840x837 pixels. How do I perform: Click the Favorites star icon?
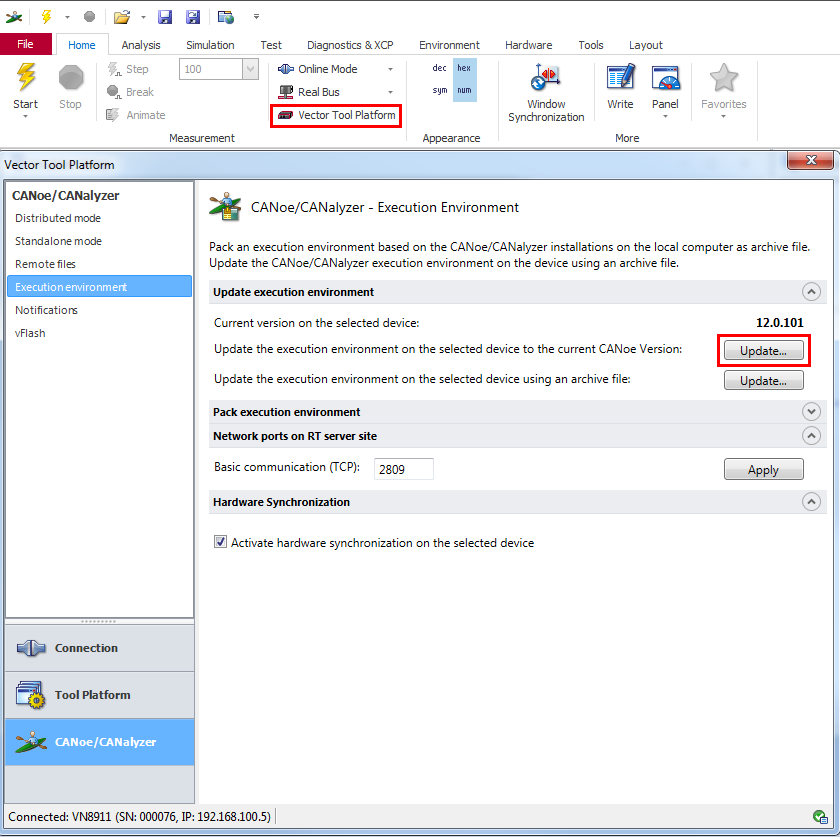point(723,79)
